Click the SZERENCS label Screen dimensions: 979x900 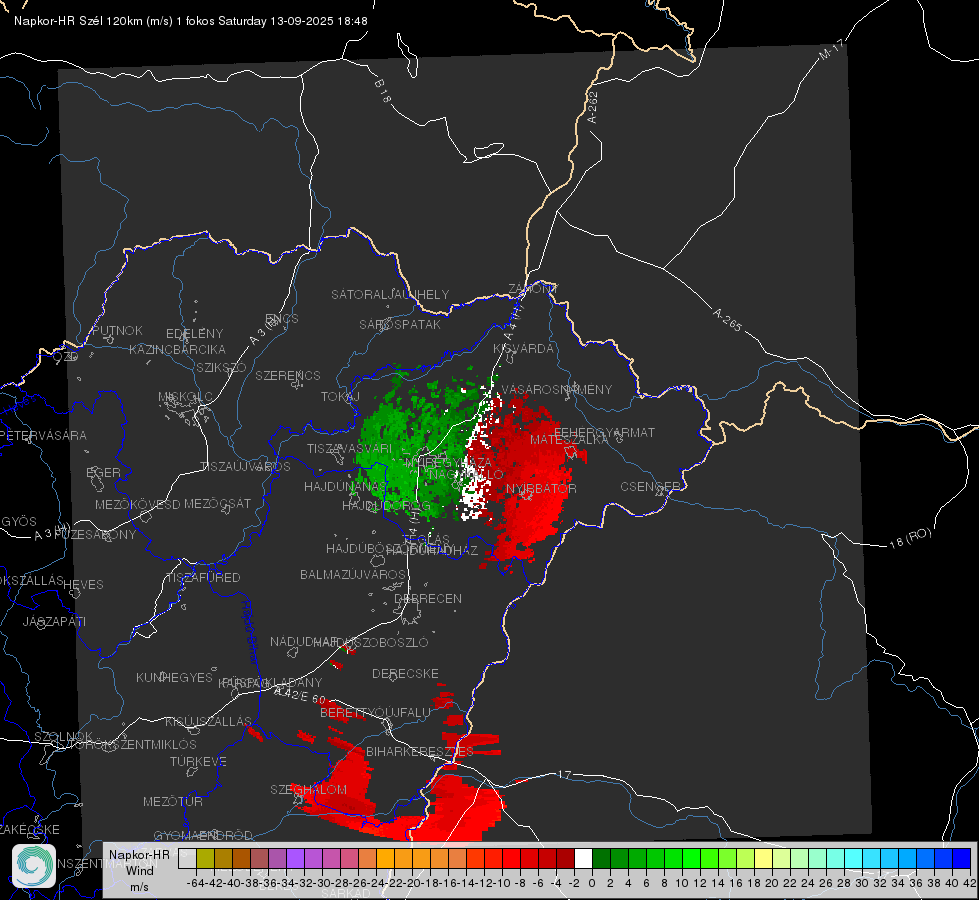click(x=288, y=375)
